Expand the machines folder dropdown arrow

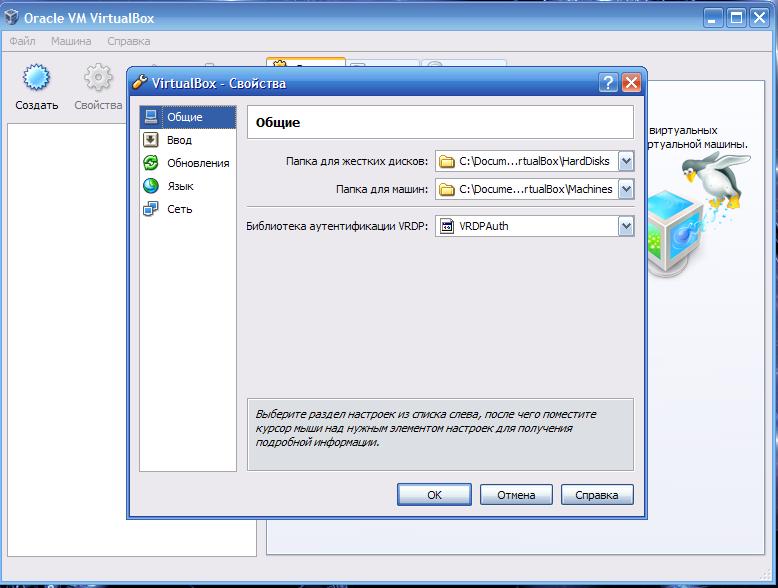pyautogui.click(x=626, y=189)
